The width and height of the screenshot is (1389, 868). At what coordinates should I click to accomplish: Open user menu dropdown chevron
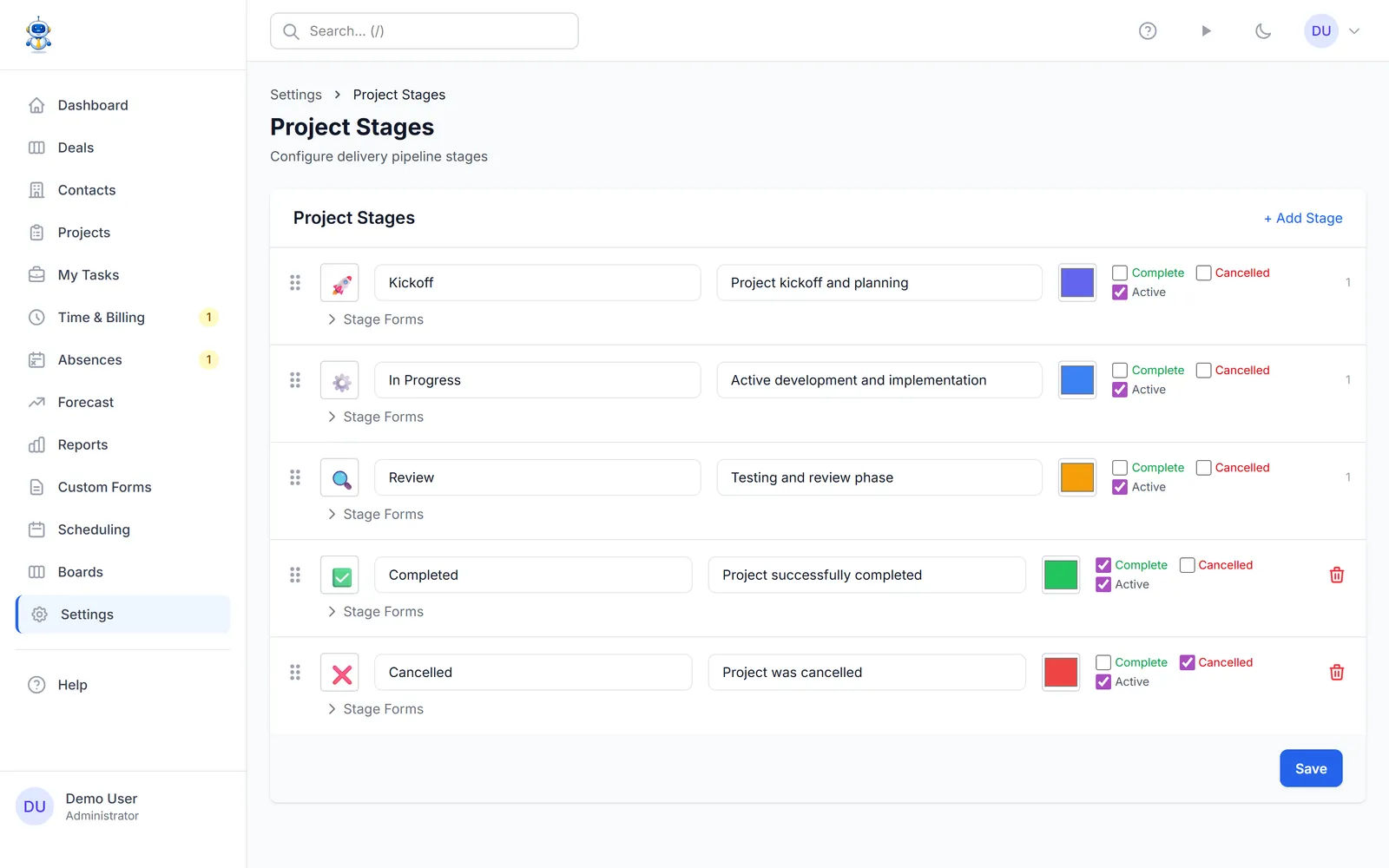pos(1354,31)
